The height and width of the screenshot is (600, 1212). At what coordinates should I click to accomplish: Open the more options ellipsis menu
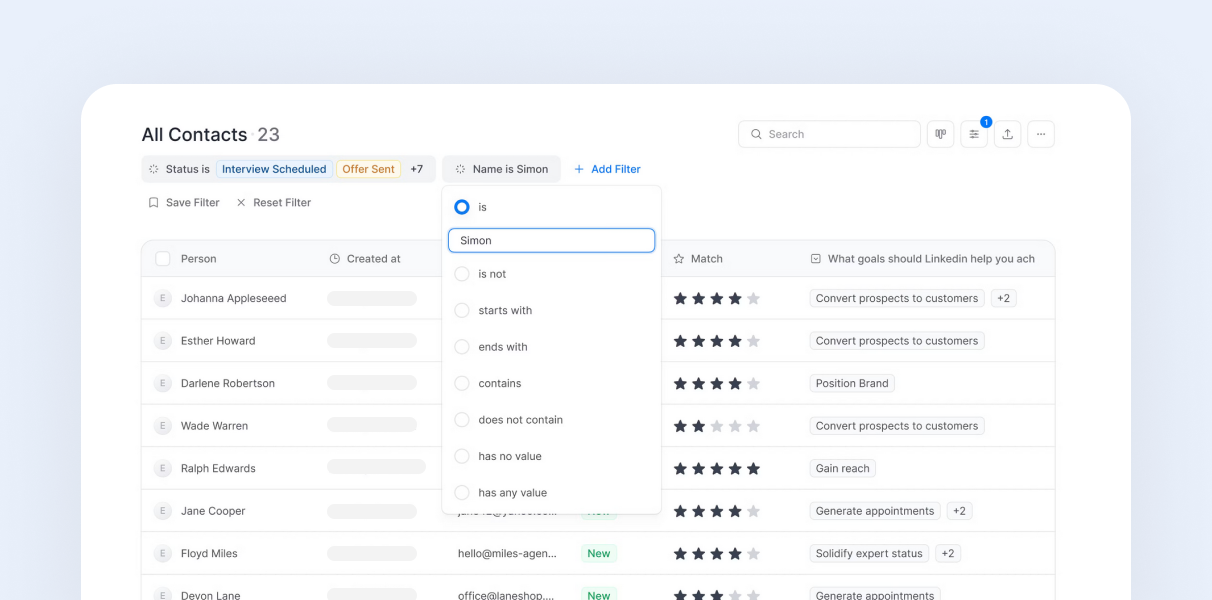click(1041, 134)
